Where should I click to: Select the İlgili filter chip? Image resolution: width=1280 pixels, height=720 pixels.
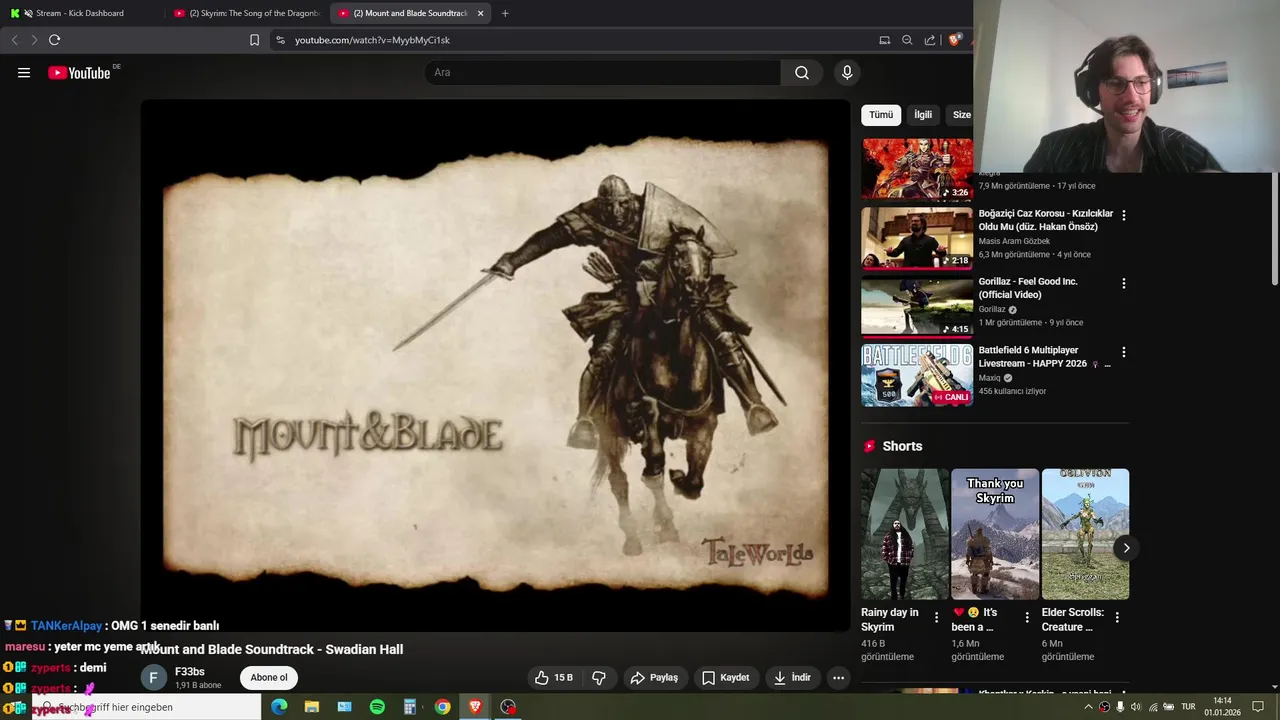click(923, 115)
